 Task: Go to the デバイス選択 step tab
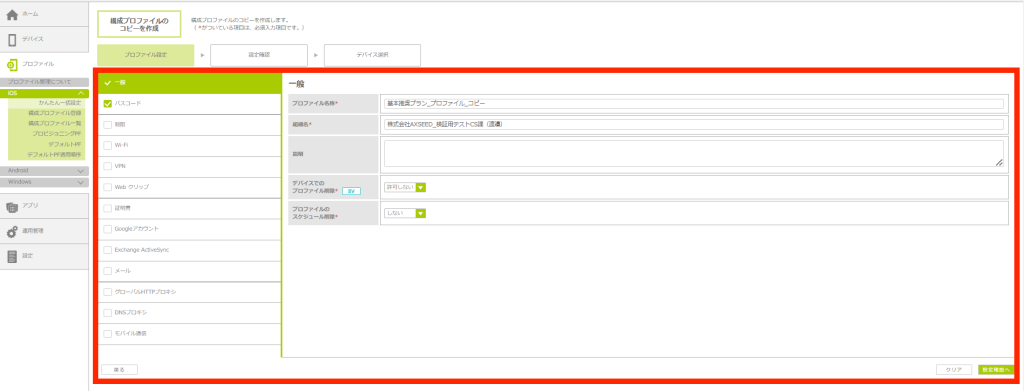(x=372, y=55)
